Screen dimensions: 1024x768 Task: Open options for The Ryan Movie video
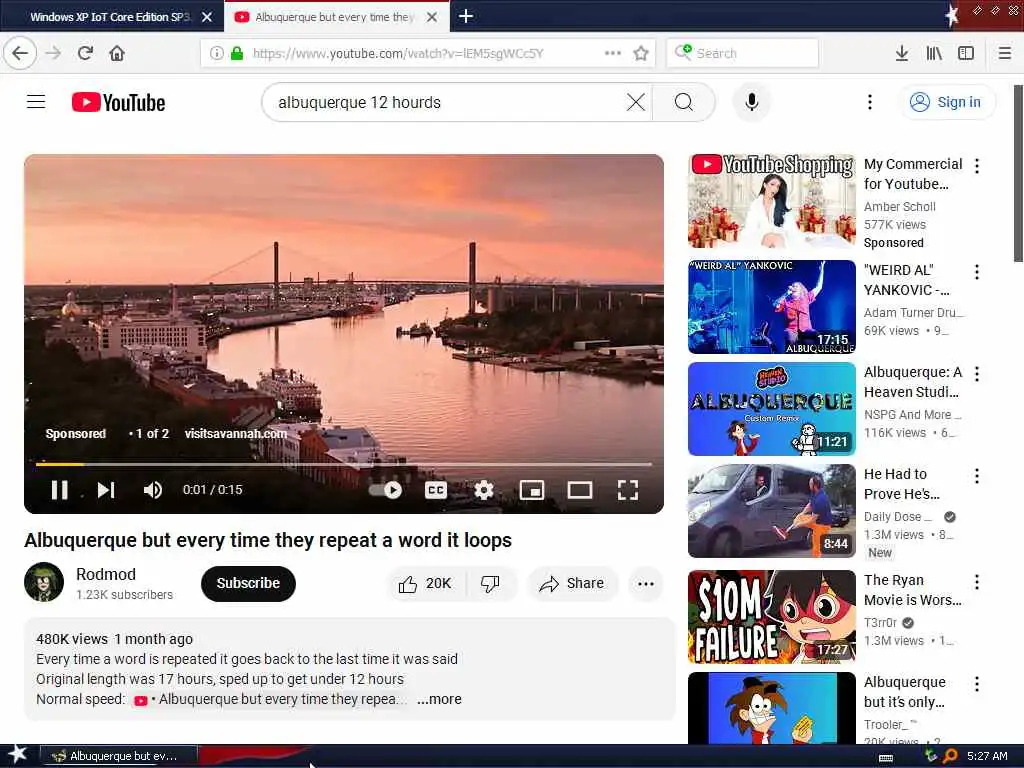[x=977, y=581]
